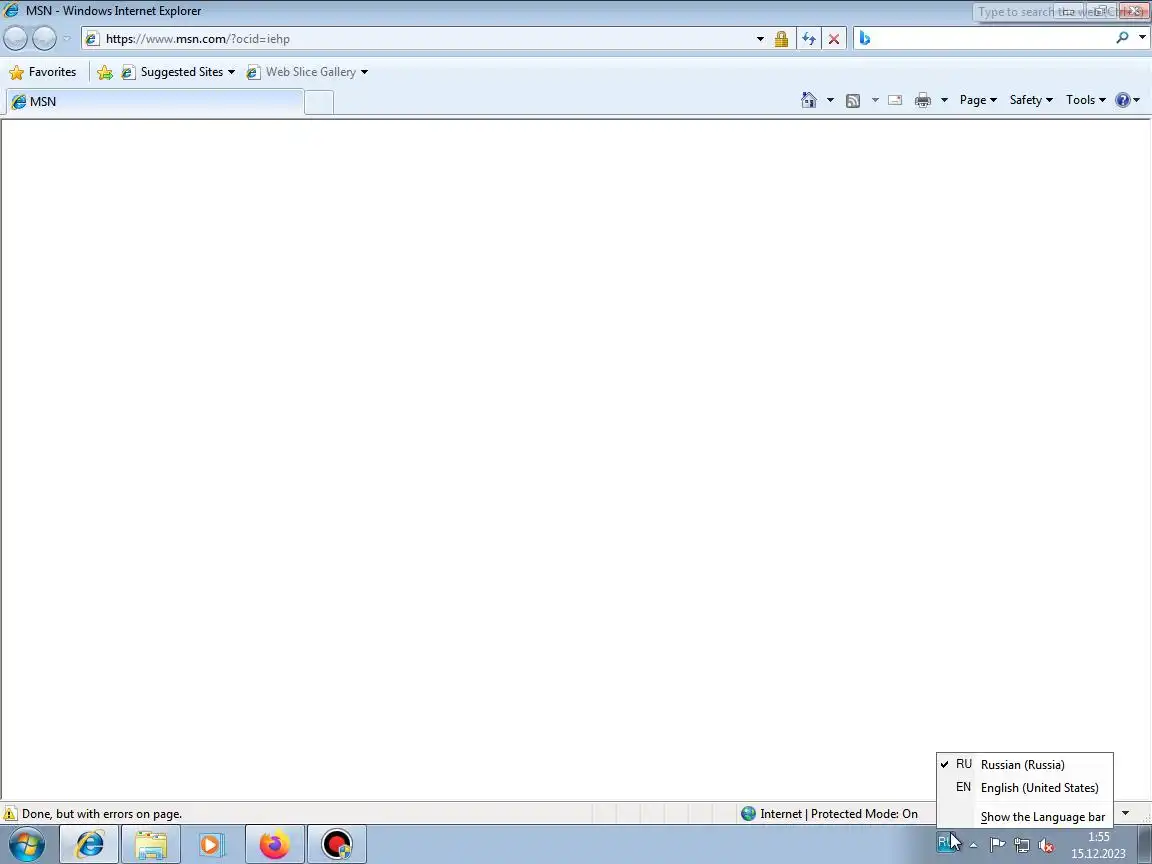Open a new blank tab
This screenshot has width=1152, height=864.
319,102
